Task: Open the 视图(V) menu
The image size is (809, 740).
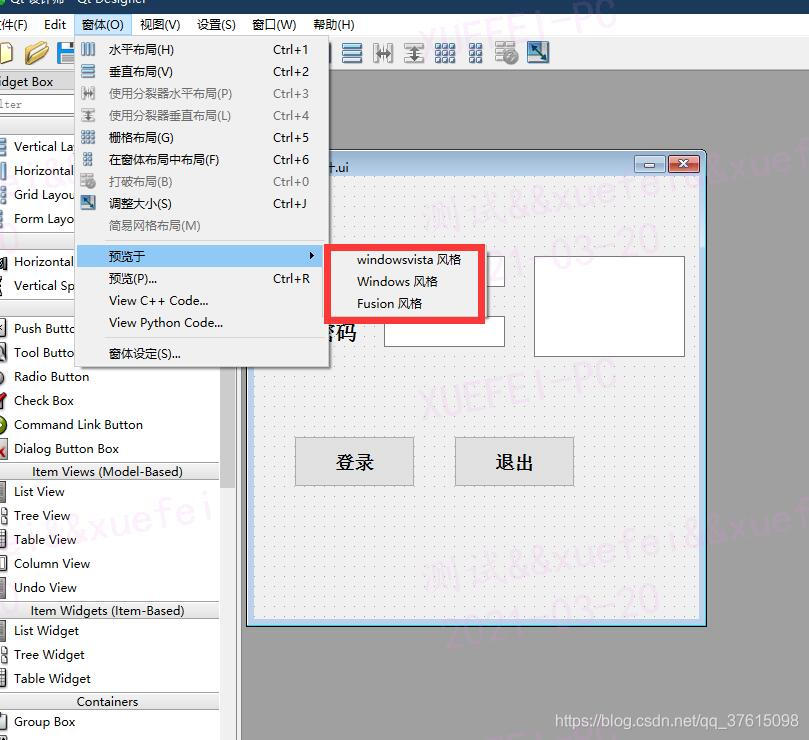Action: 160,25
